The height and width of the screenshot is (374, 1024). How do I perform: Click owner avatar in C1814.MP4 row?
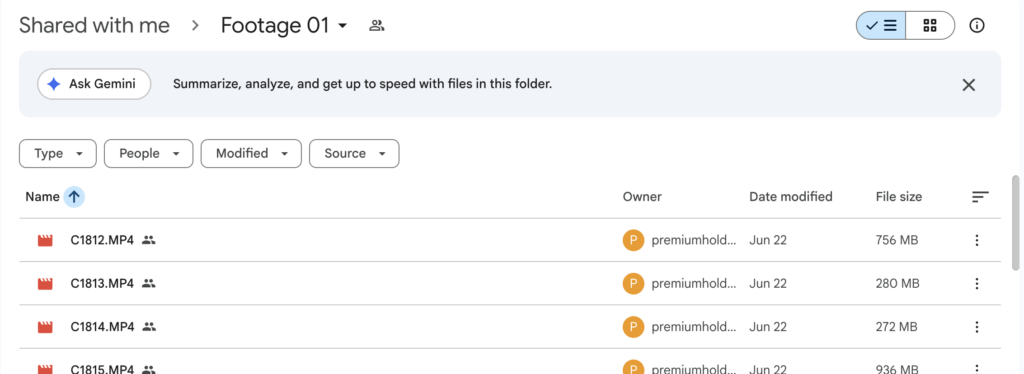(x=633, y=327)
